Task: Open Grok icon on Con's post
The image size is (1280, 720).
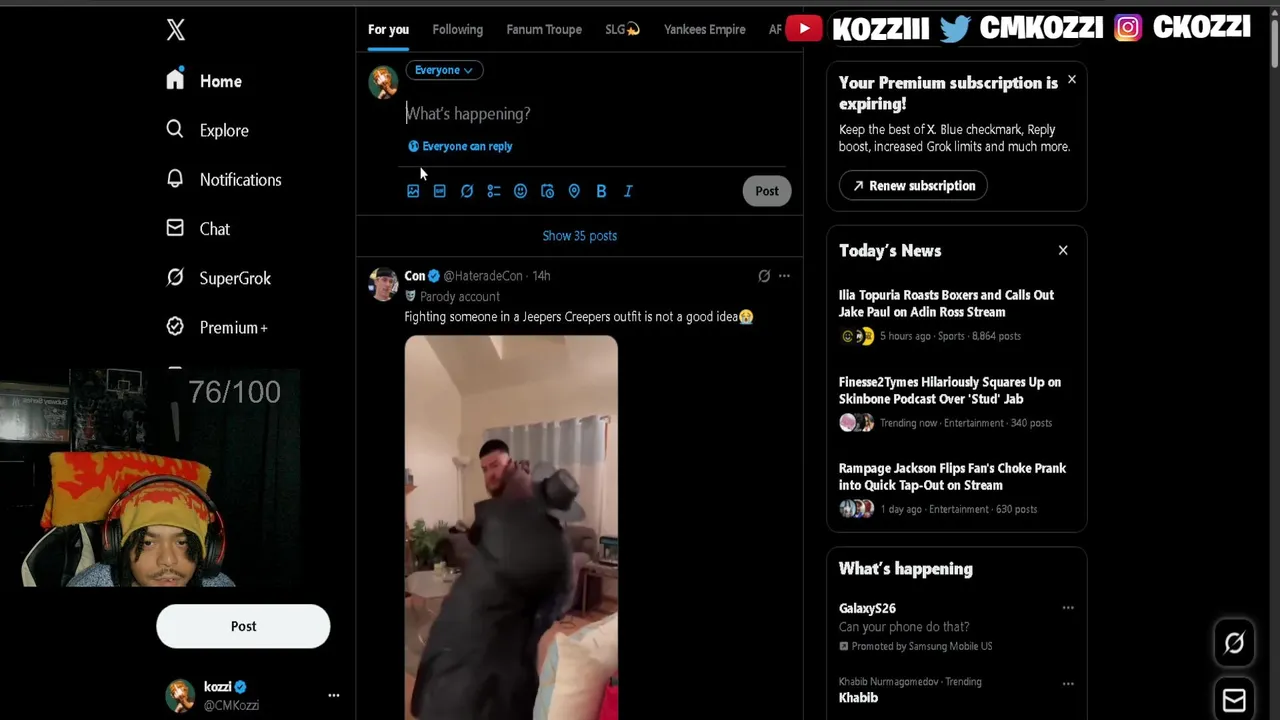Action: [764, 276]
